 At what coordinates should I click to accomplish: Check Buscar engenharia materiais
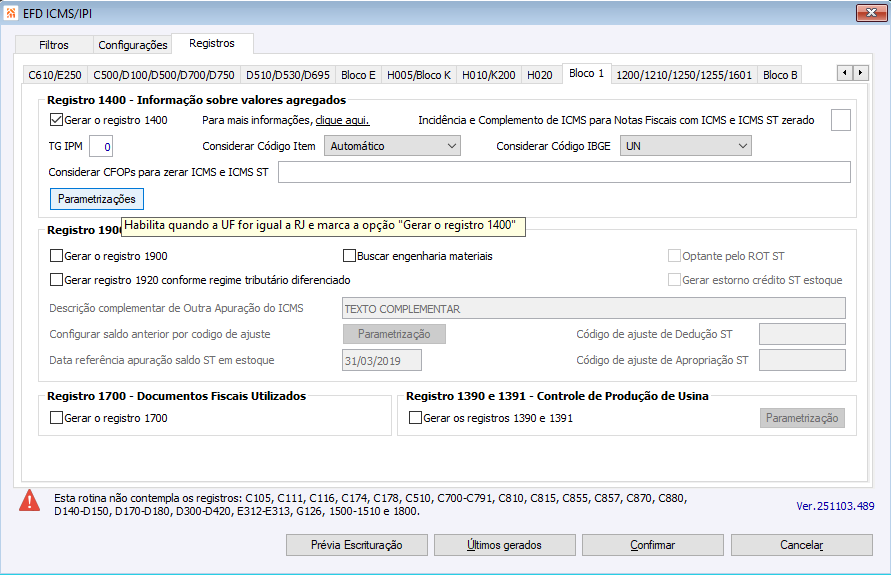349,256
